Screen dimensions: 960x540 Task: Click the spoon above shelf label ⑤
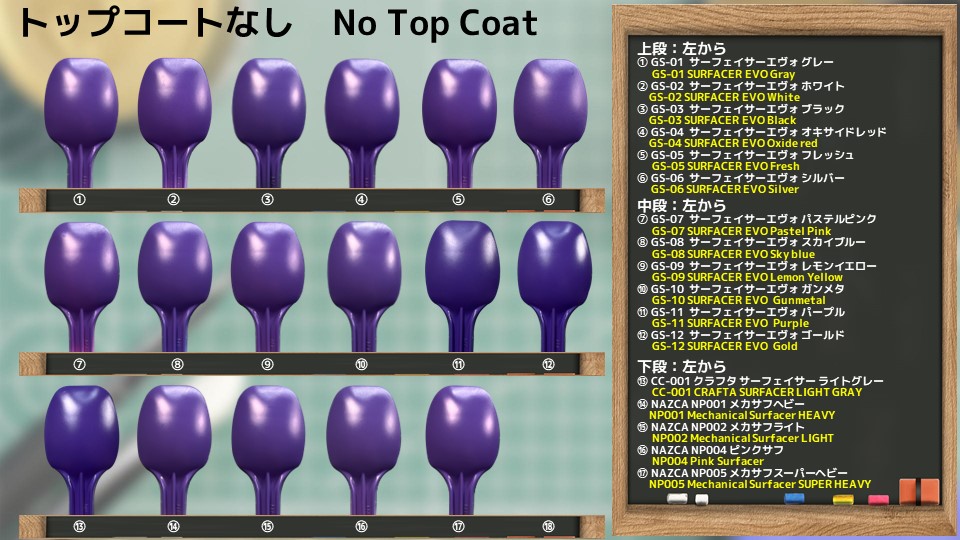tap(459, 122)
